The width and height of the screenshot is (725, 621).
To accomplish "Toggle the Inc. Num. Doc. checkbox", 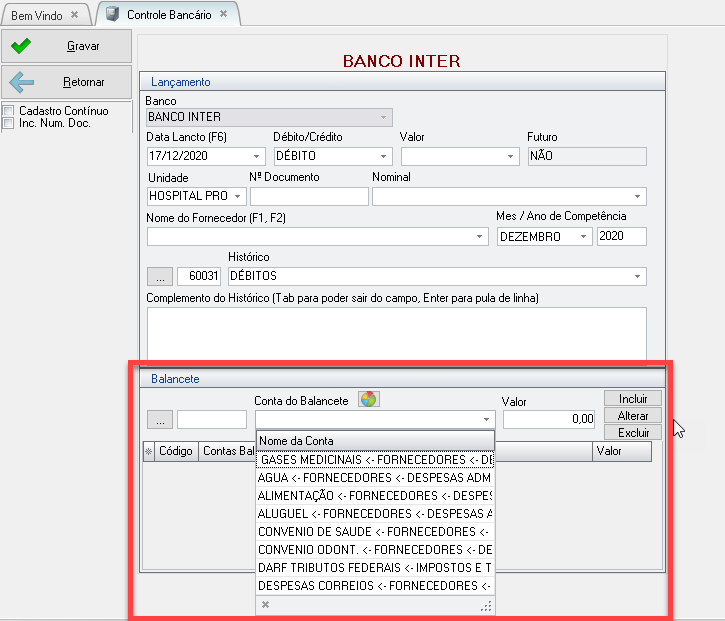I will pyautogui.click(x=9, y=123).
